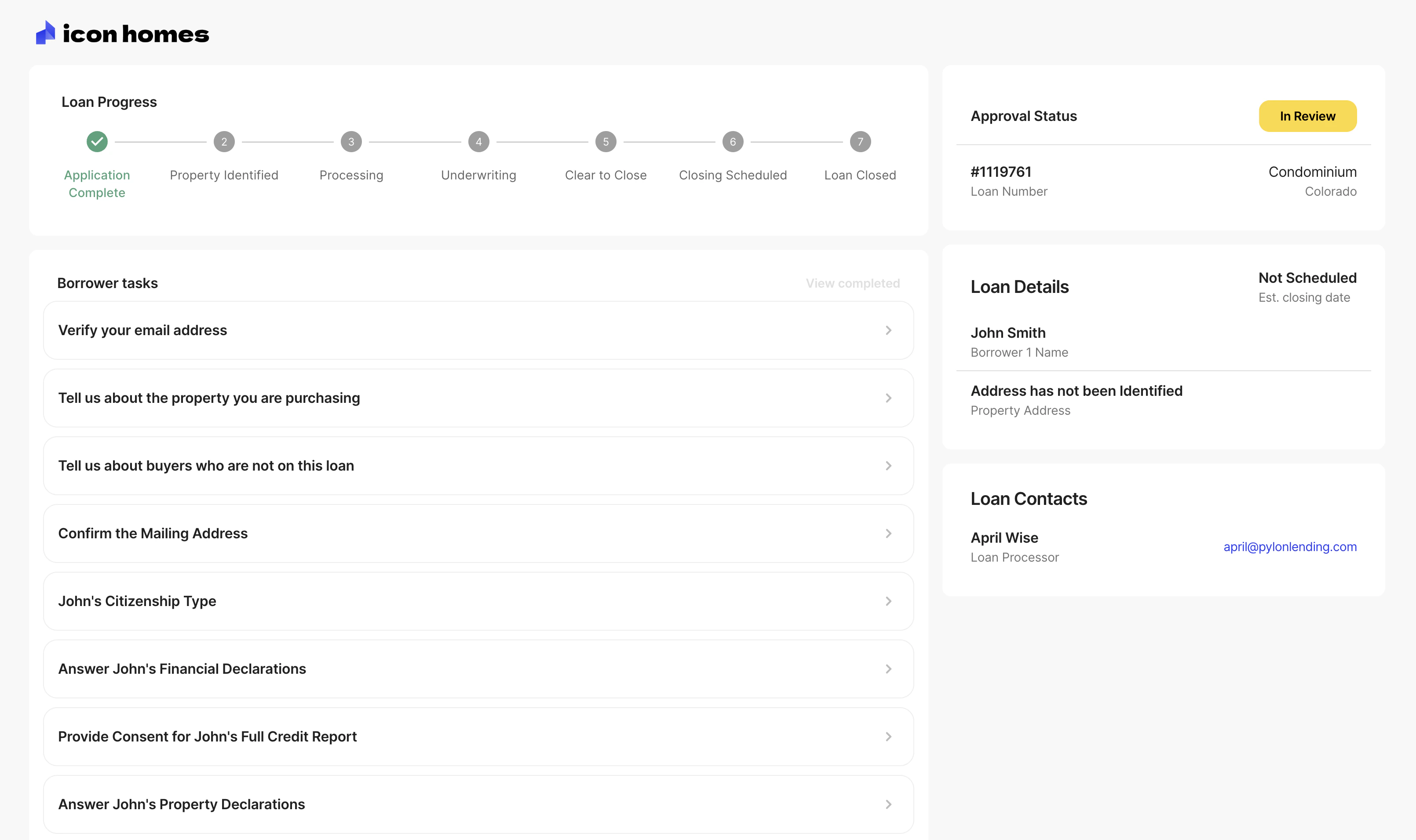
Task: Select the Underwriting step indicator
Action: point(478,142)
